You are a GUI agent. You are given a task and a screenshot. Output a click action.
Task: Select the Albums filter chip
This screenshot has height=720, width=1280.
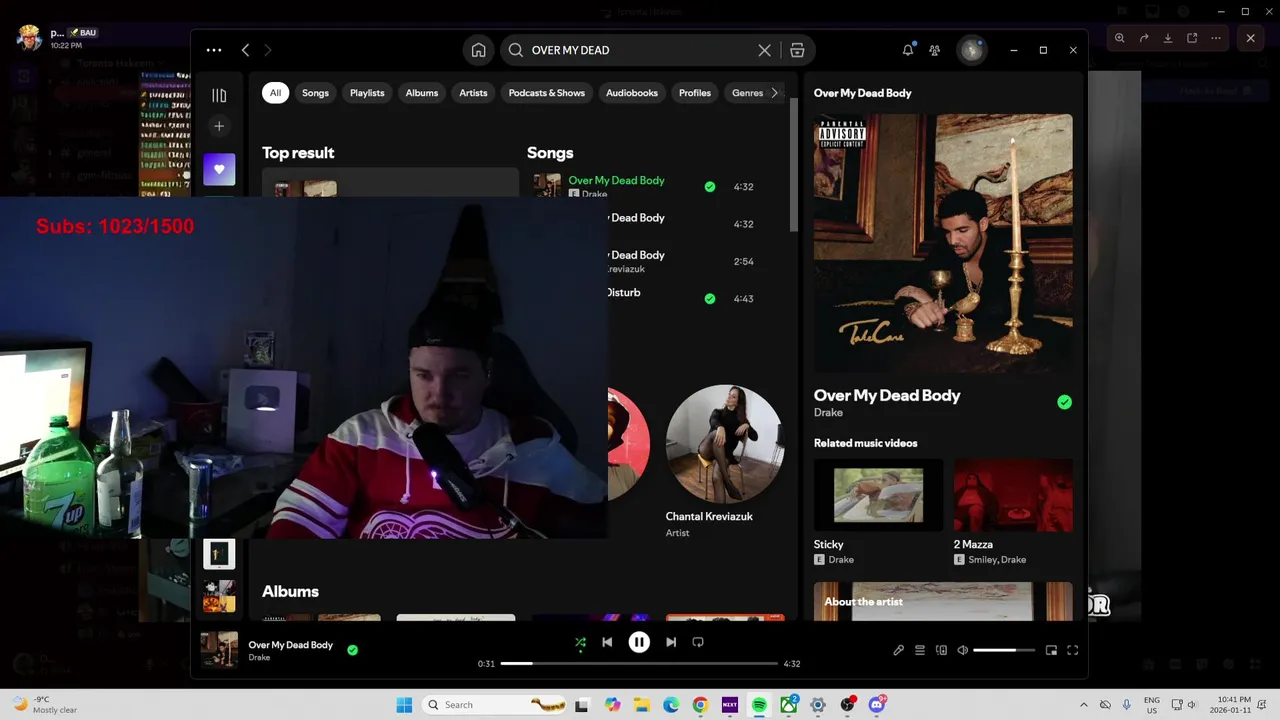pyautogui.click(x=422, y=93)
